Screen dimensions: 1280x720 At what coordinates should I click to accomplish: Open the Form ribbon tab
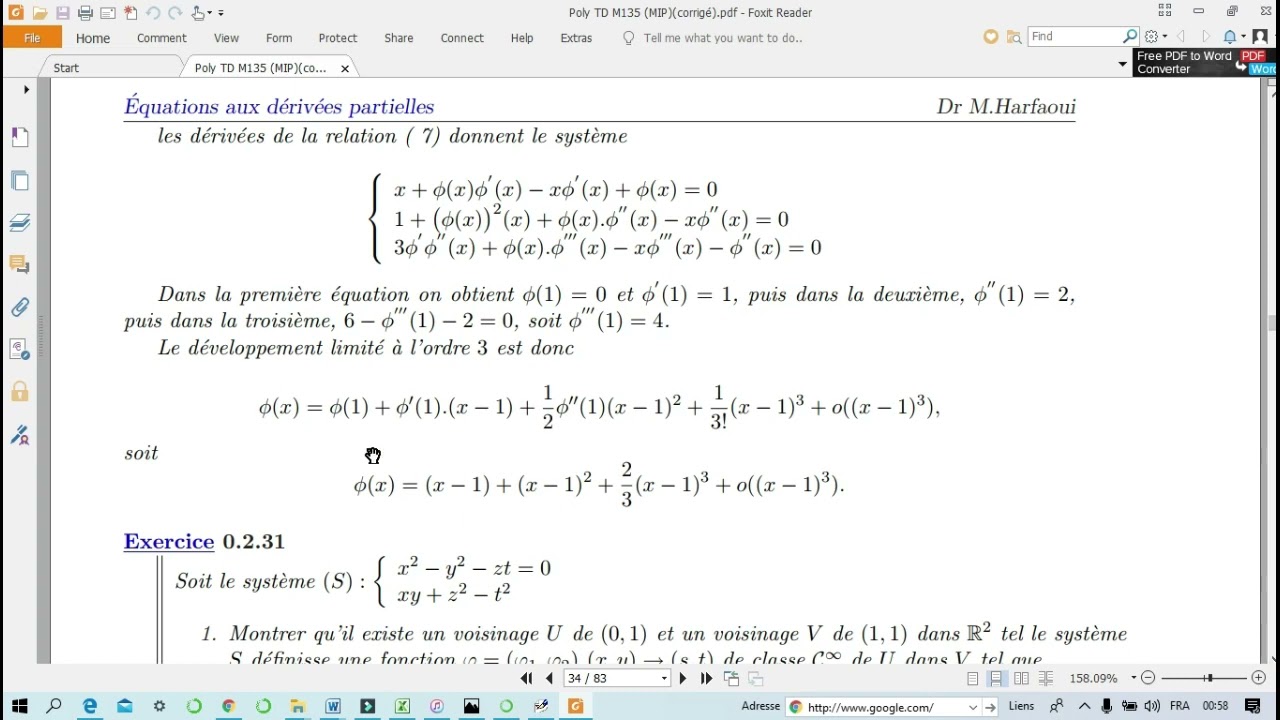click(279, 38)
